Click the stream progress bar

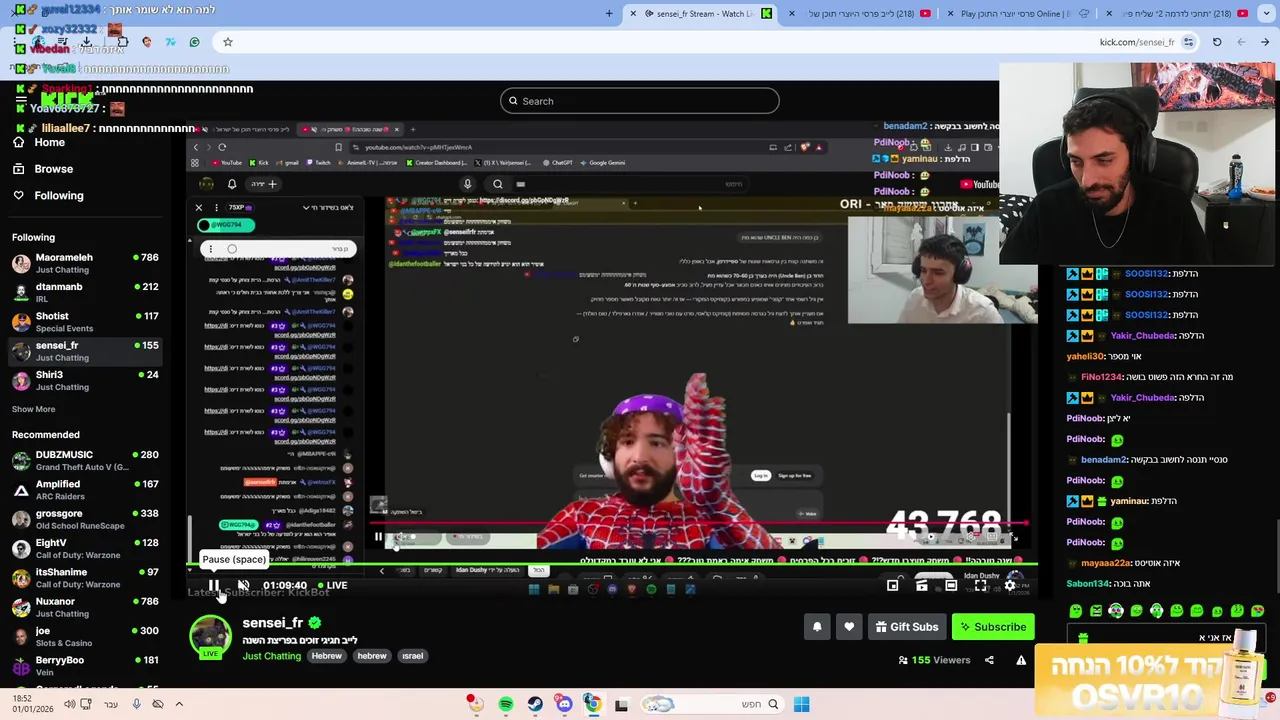[x=612, y=566]
